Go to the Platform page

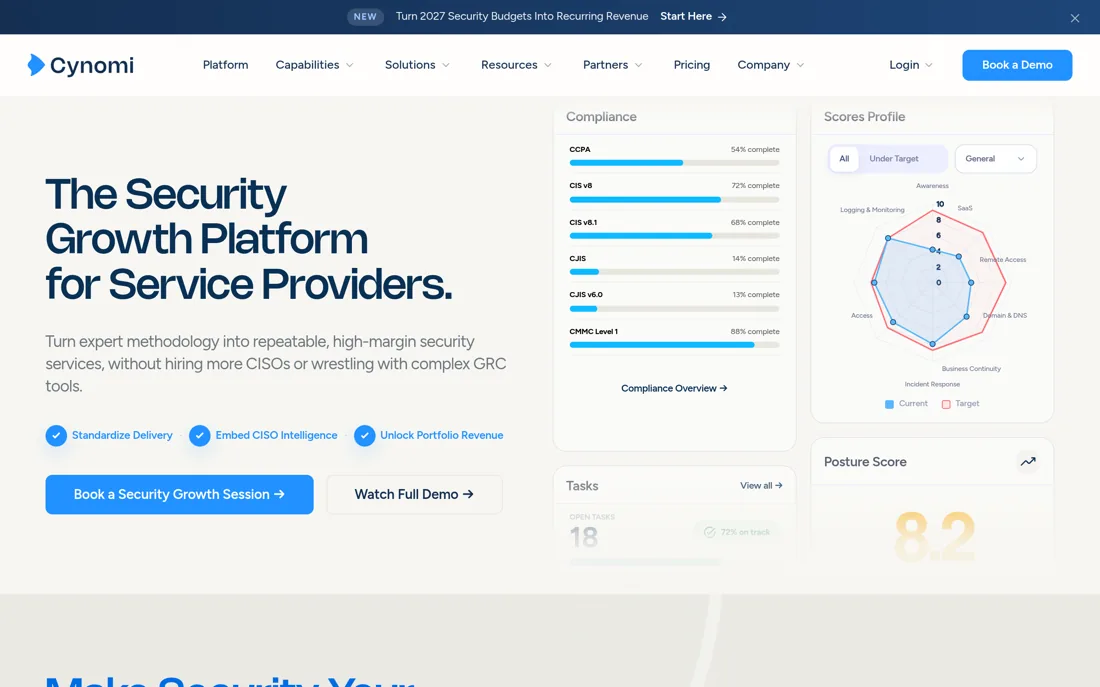pyautogui.click(x=225, y=65)
